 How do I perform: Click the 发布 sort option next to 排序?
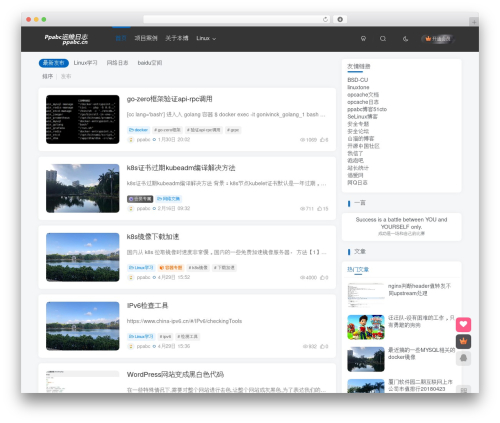[66, 76]
